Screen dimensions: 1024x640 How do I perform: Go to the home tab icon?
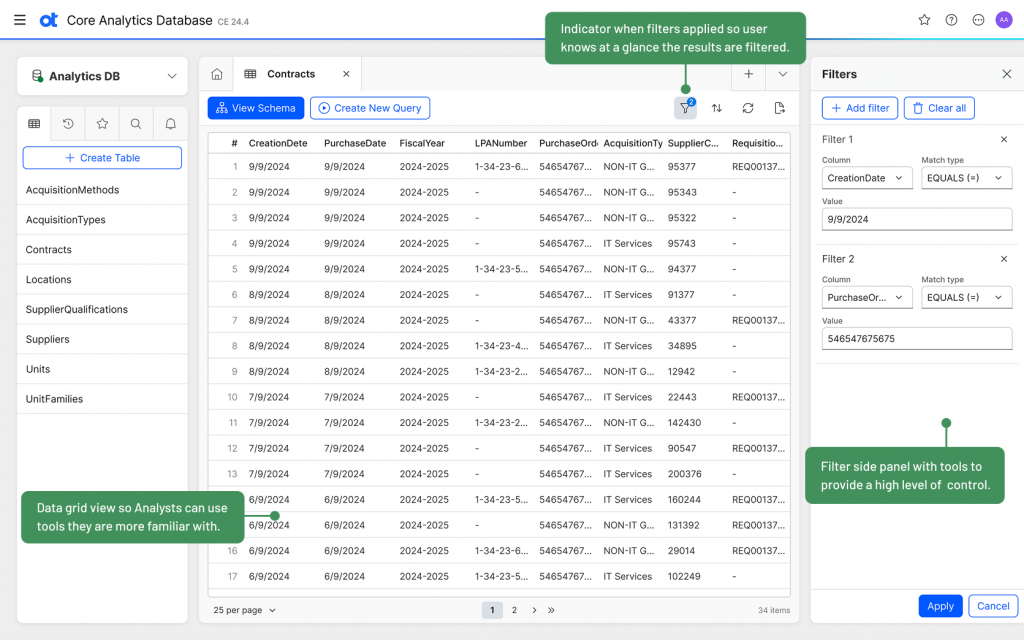coord(216,74)
